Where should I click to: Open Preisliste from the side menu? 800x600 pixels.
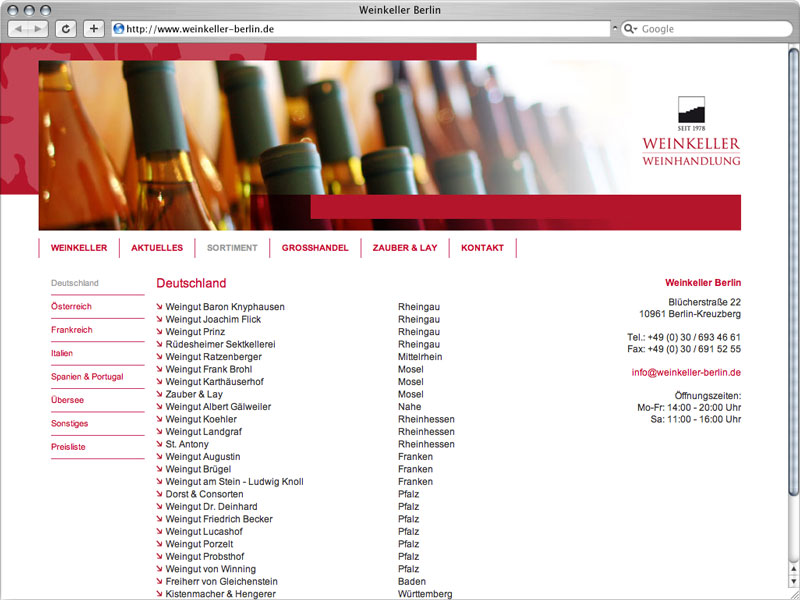coord(68,447)
